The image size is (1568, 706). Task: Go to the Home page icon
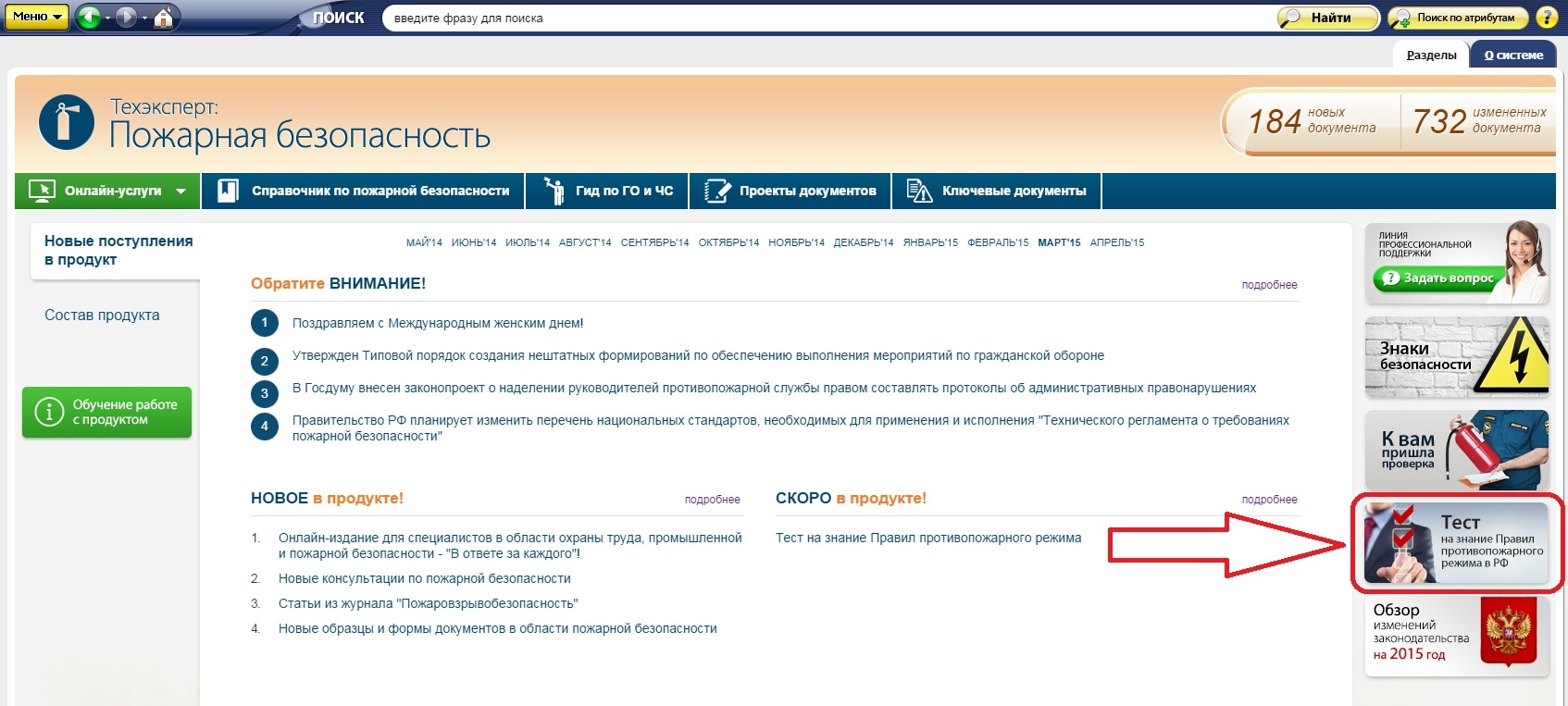164,18
